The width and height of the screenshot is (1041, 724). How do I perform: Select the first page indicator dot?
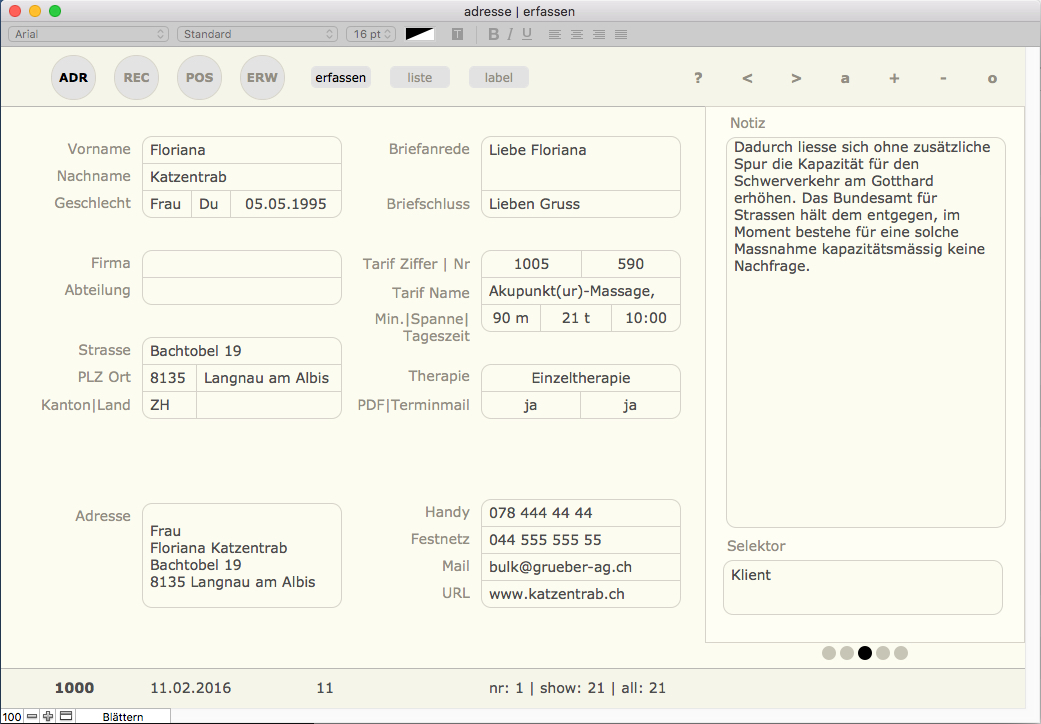point(829,653)
